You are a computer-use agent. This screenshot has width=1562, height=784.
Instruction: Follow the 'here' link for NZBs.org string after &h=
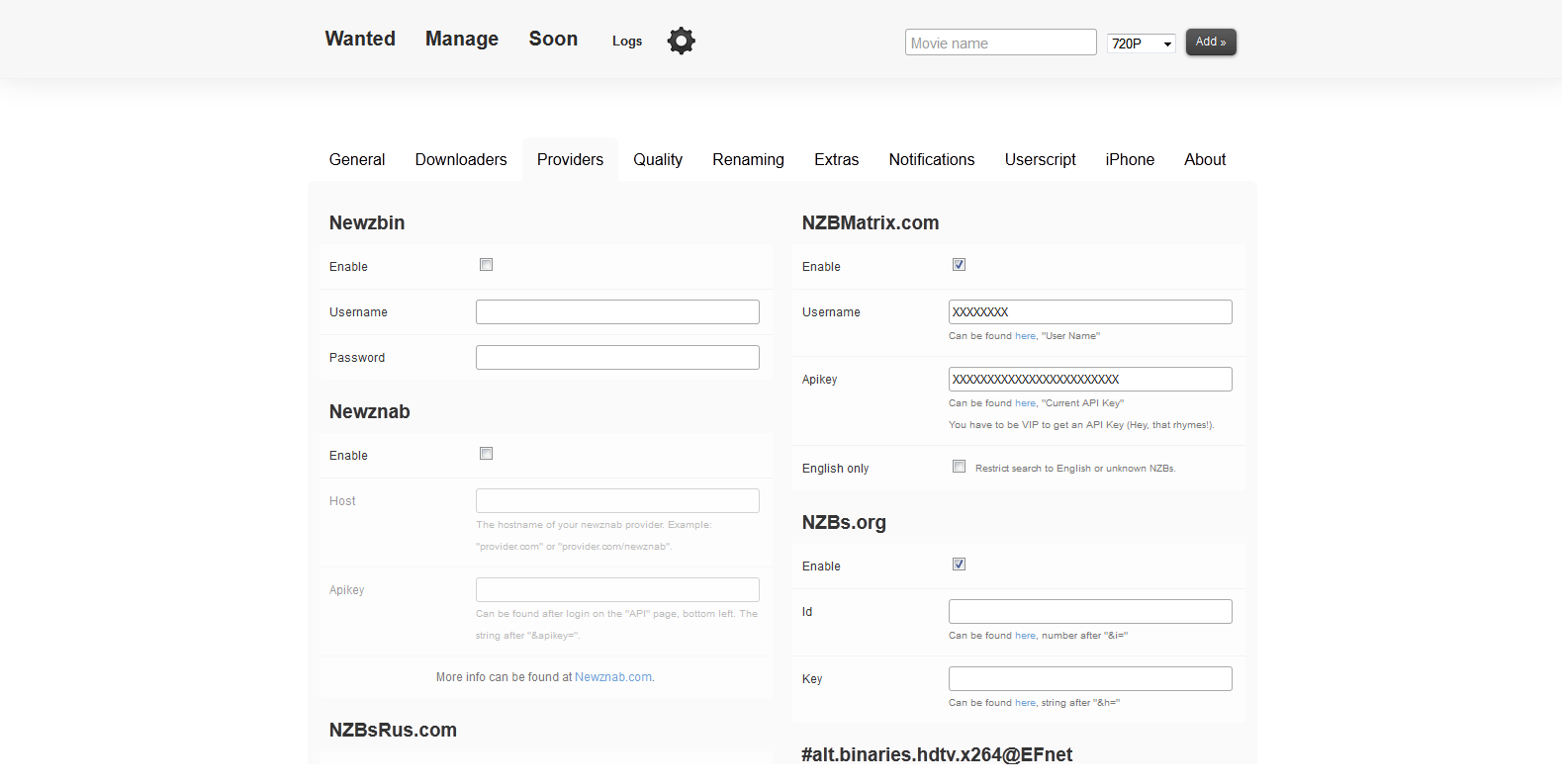1025,703
